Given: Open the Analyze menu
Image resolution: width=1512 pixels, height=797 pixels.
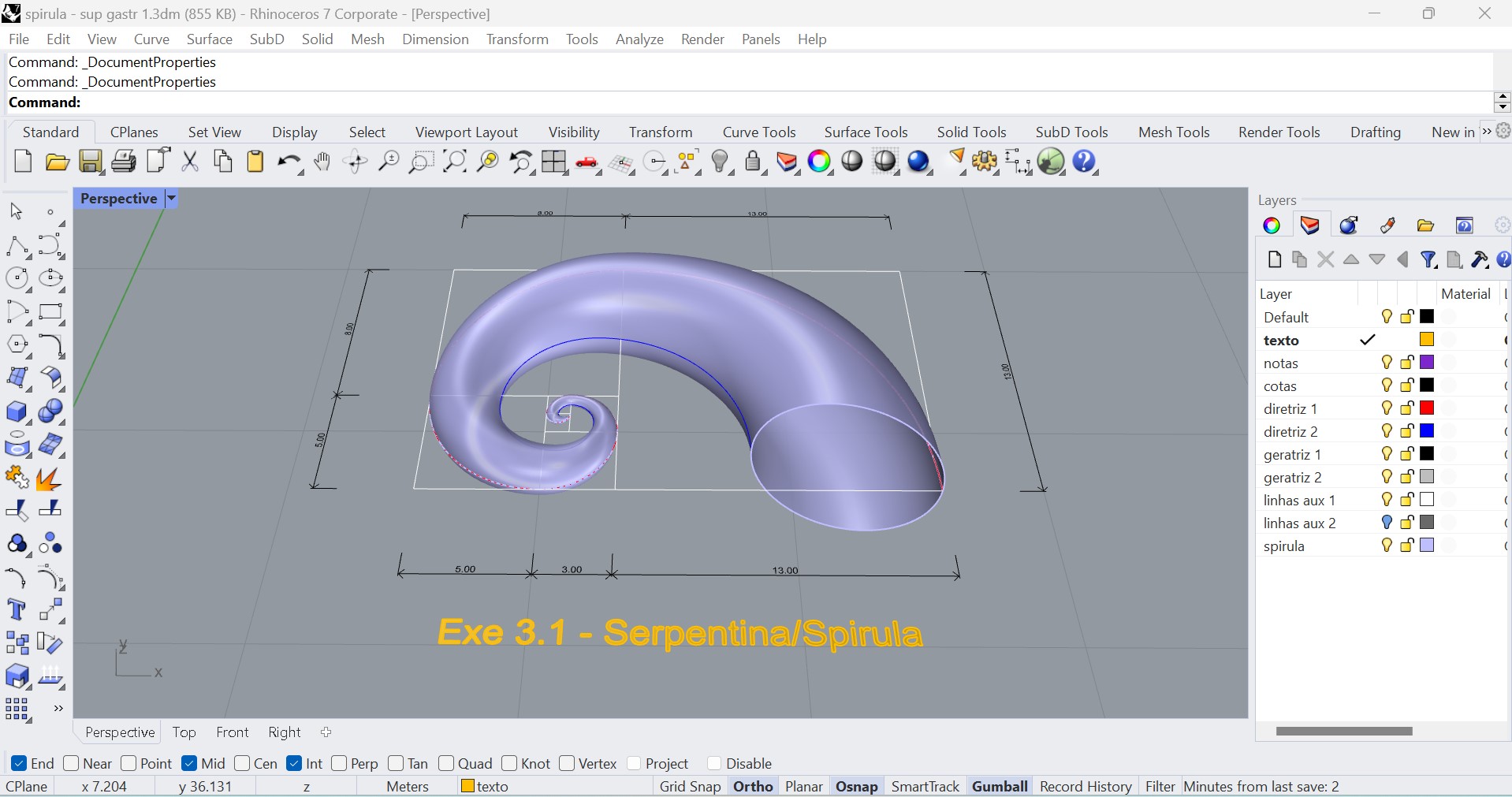Looking at the screenshot, I should (x=639, y=39).
